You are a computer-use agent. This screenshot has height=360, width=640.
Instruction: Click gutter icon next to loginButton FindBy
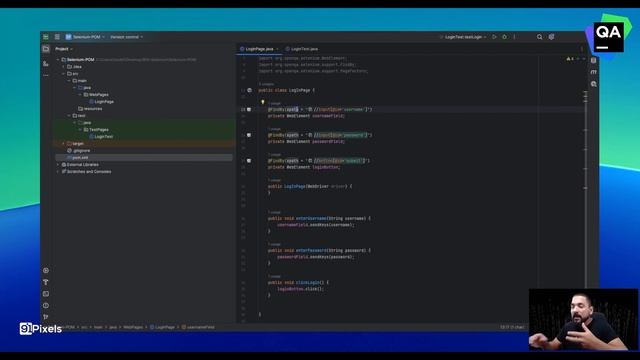point(249,161)
